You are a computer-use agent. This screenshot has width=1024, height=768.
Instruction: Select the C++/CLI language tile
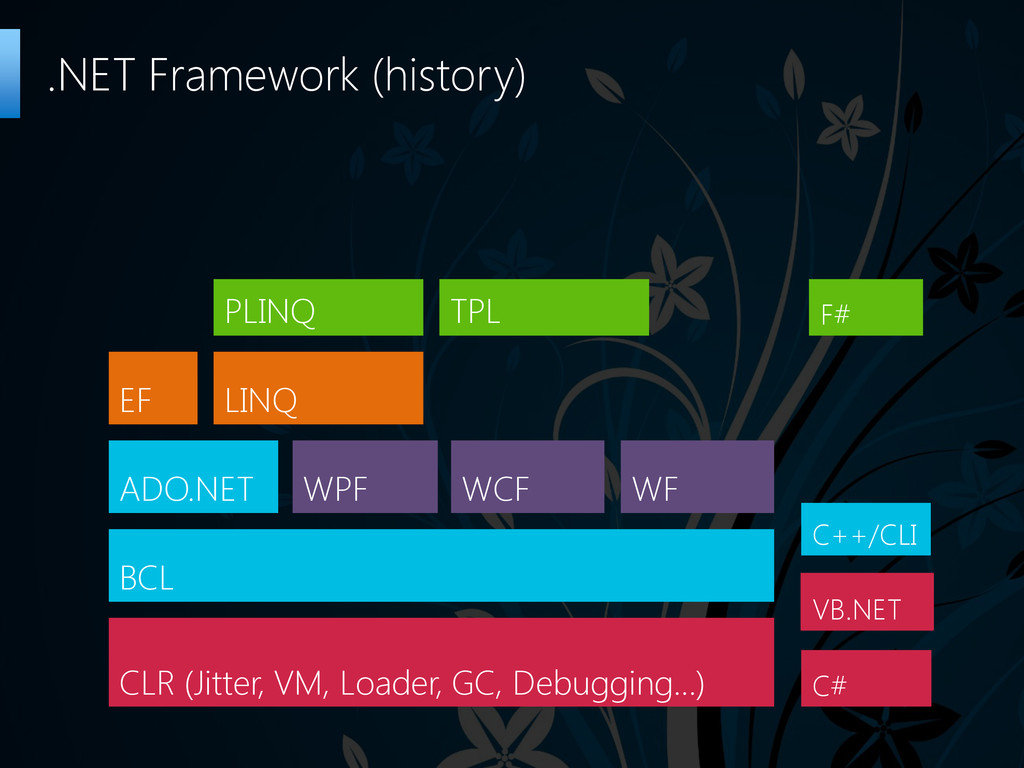click(x=866, y=529)
